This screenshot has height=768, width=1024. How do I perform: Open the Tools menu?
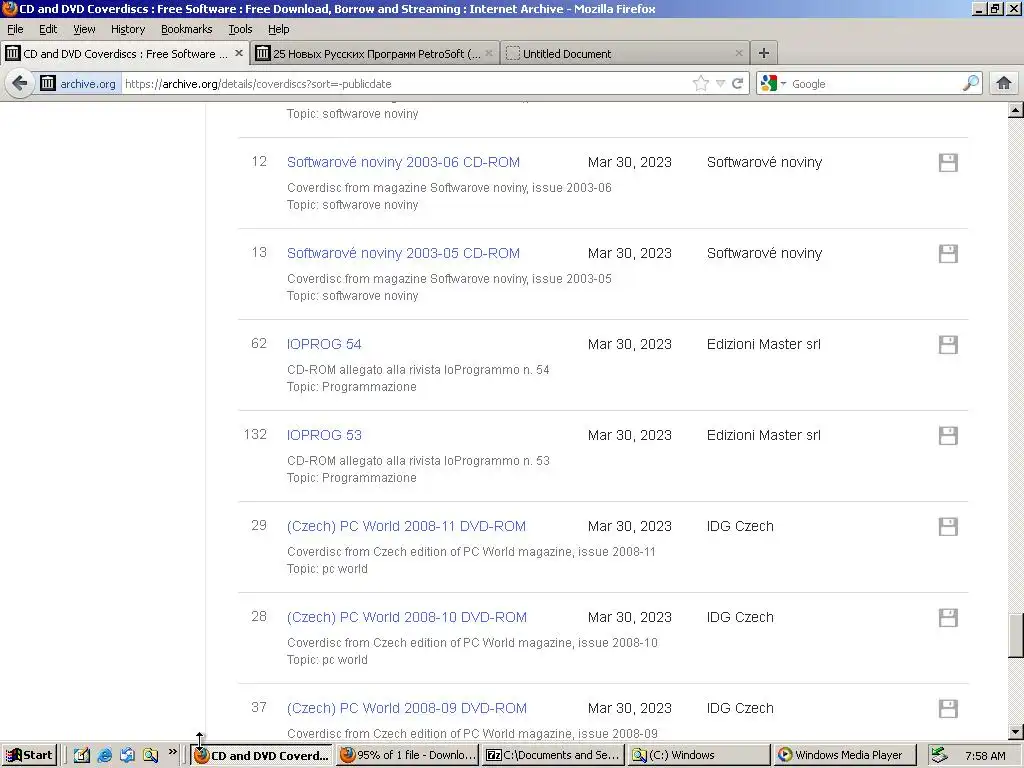(x=240, y=29)
